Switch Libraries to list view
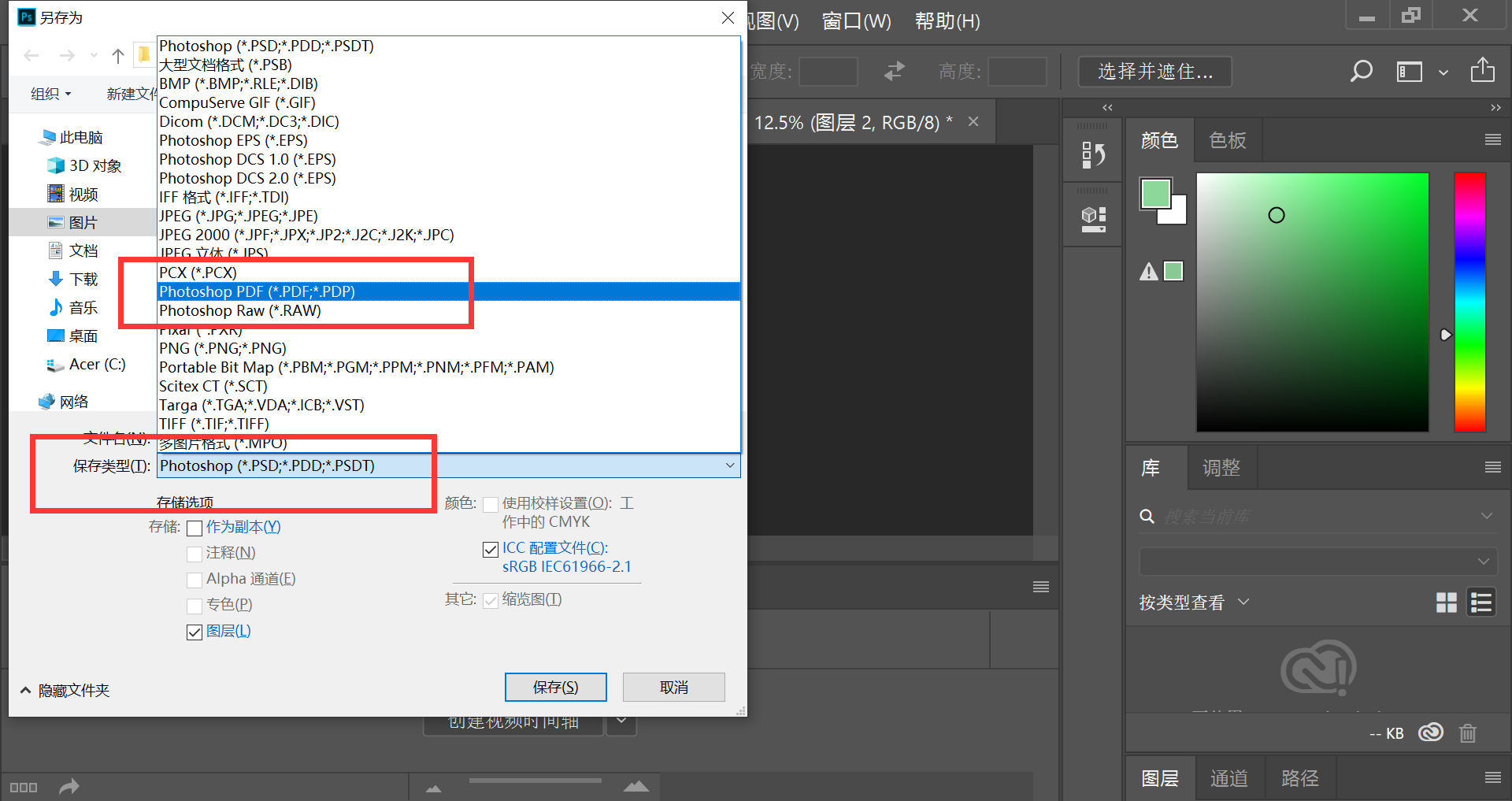 coord(1480,603)
